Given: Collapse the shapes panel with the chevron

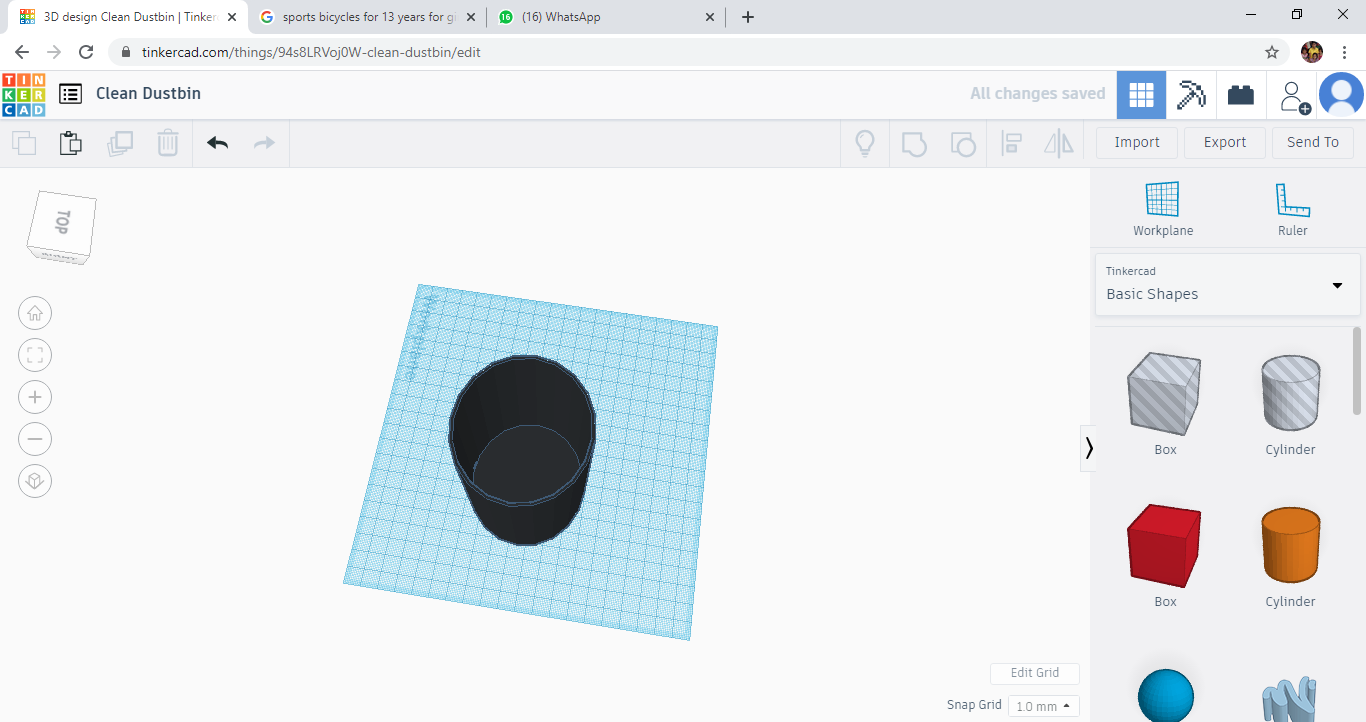Looking at the screenshot, I should point(1089,448).
